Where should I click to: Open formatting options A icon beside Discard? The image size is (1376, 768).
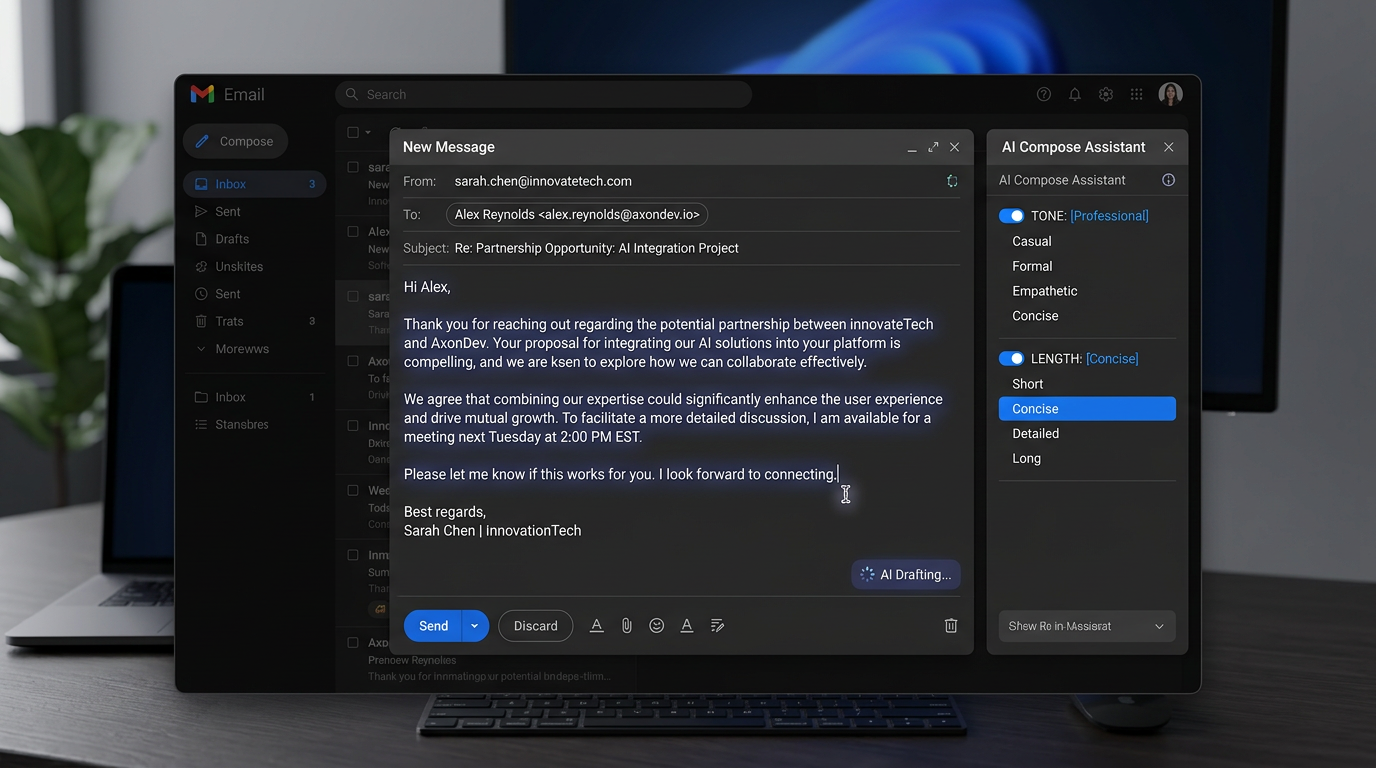coord(596,626)
